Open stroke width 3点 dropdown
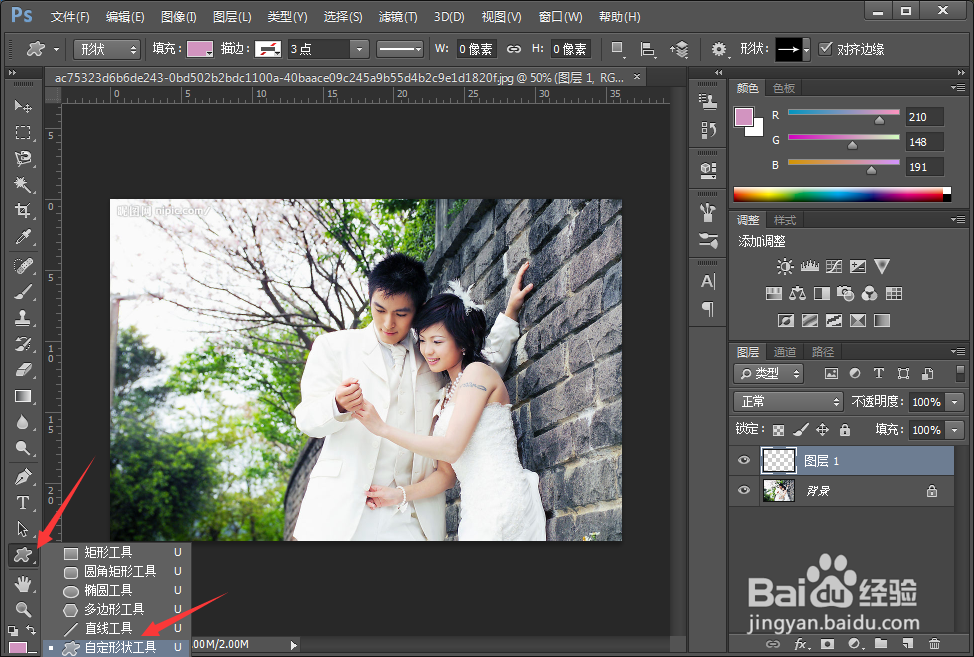974x657 pixels. (359, 49)
